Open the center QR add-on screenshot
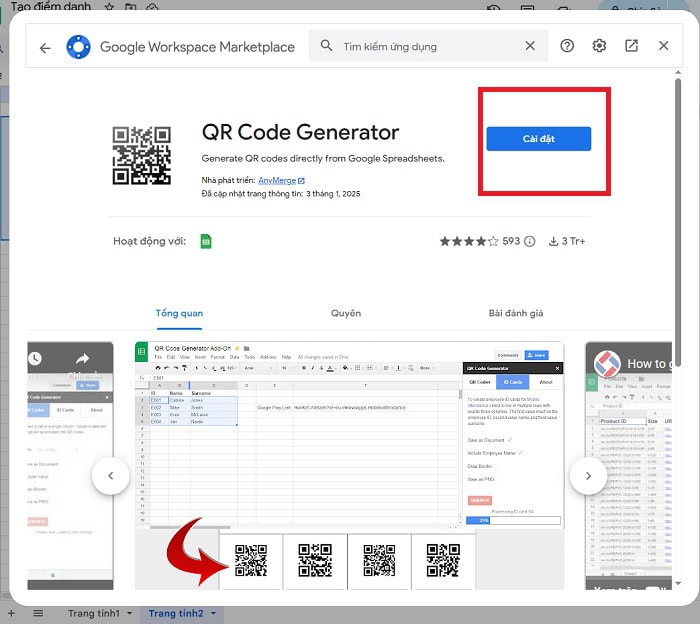Image resolution: width=700 pixels, height=624 pixels. tap(350, 466)
